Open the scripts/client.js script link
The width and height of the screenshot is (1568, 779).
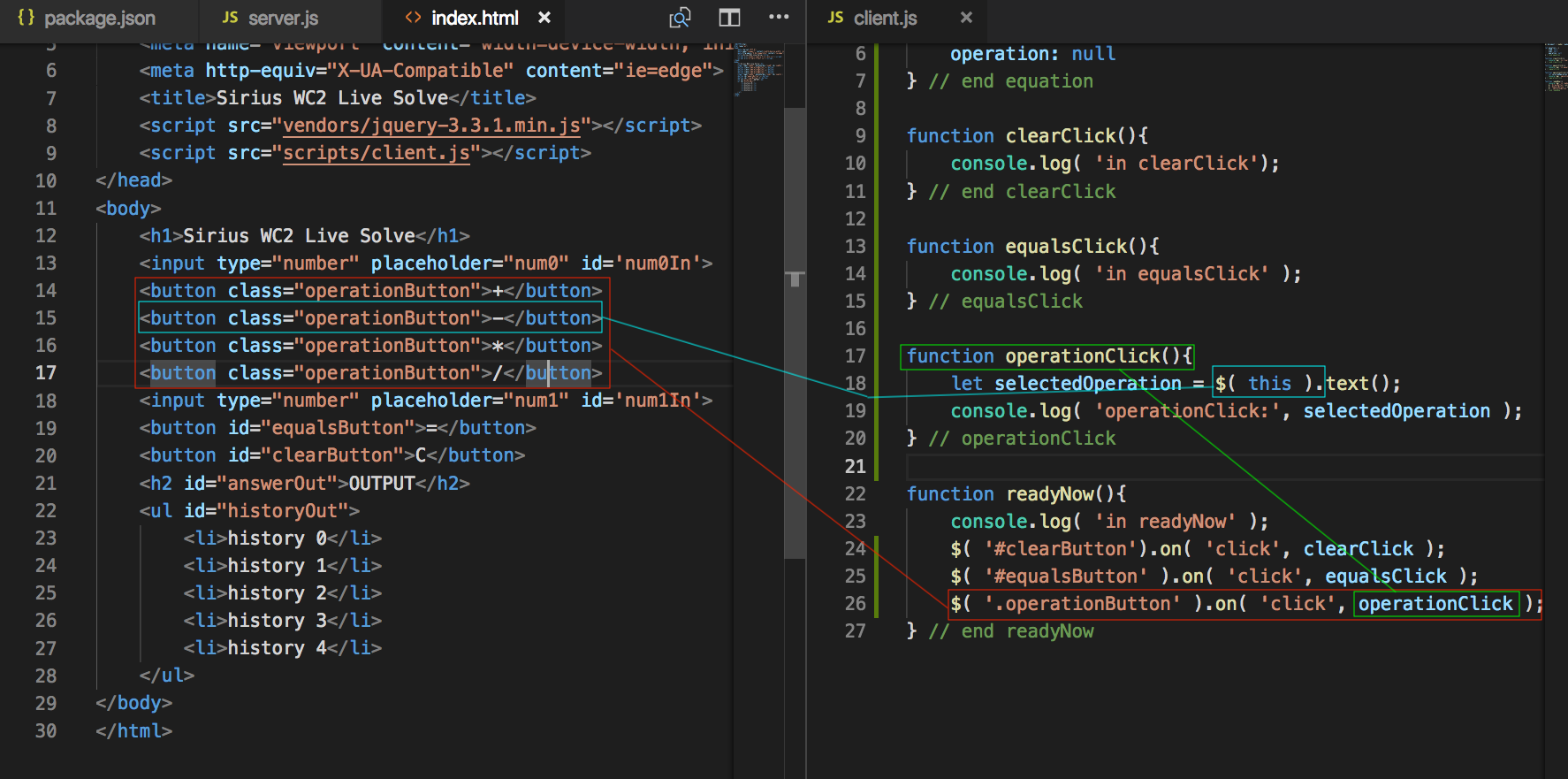pyautogui.click(x=377, y=153)
